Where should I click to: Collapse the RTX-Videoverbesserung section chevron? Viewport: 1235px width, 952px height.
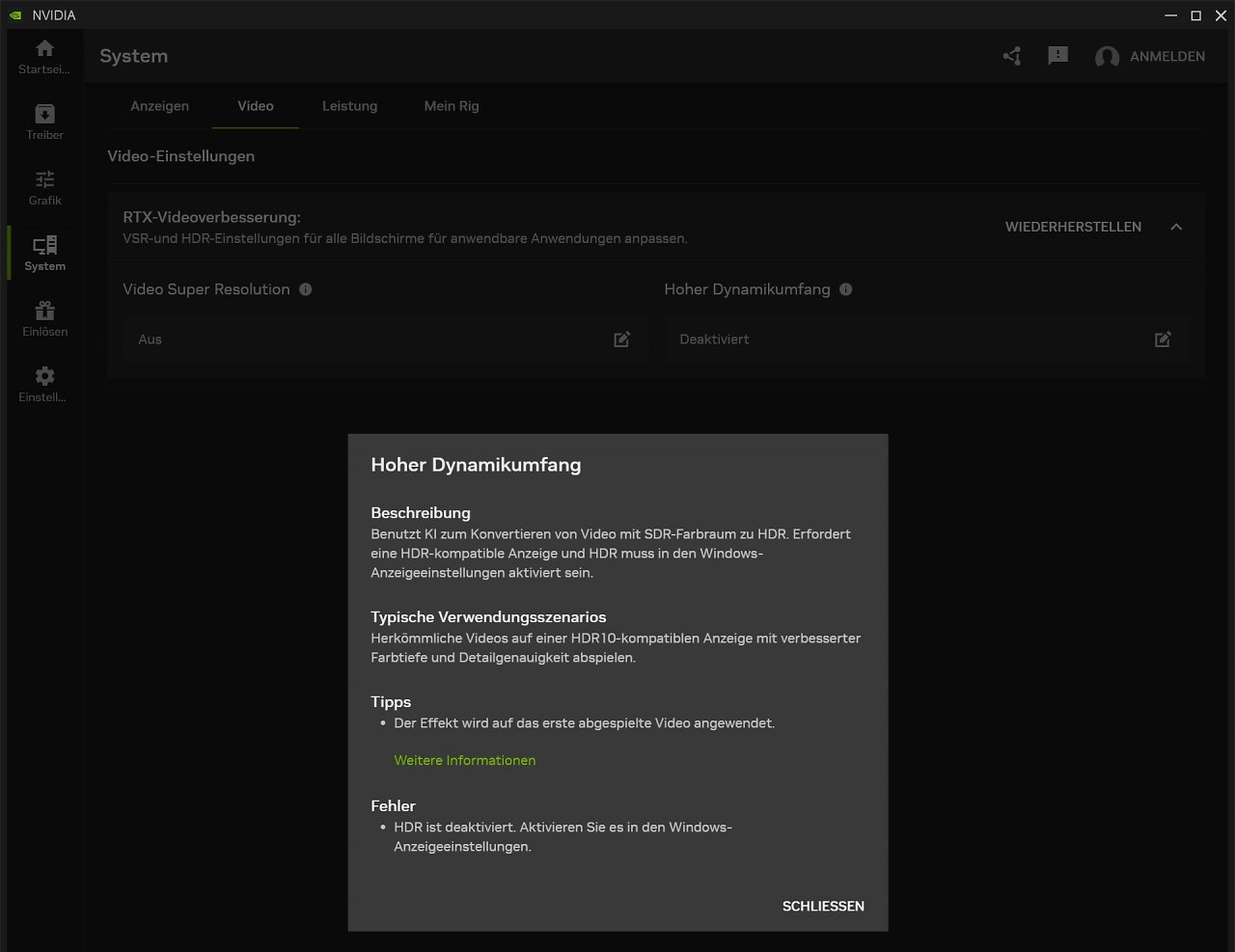(x=1176, y=227)
